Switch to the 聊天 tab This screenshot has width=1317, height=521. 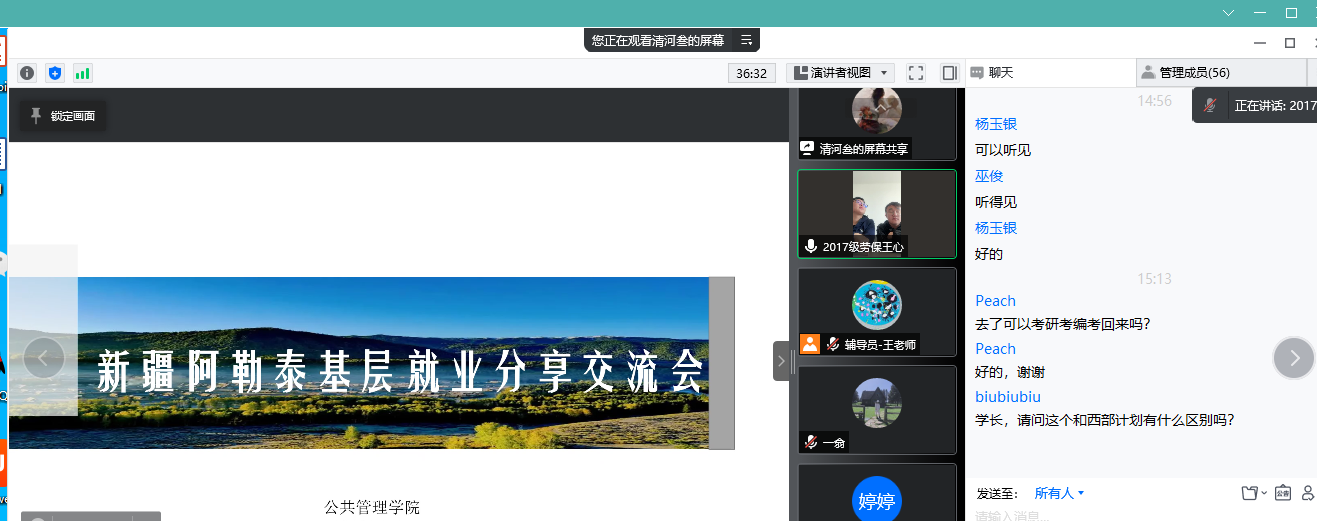pos(1000,73)
